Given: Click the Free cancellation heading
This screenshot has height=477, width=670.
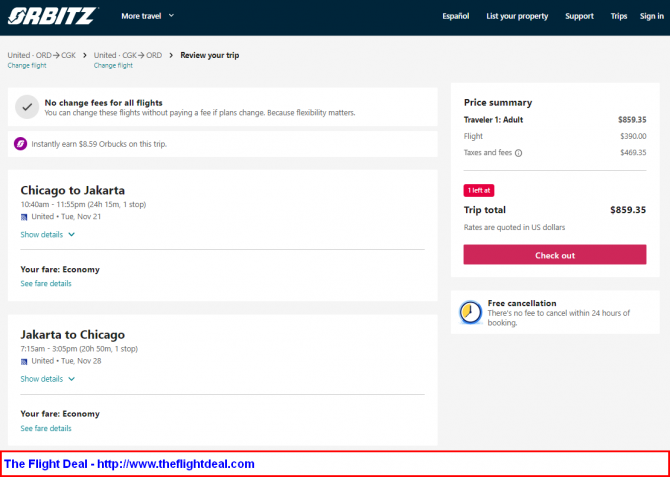Looking at the screenshot, I should coord(522,303).
